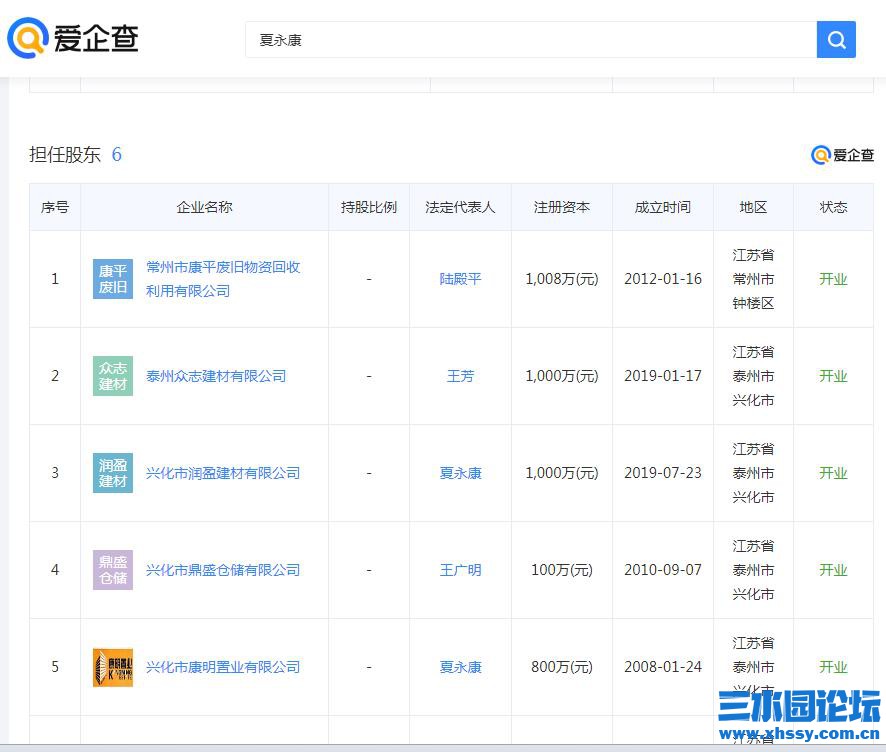Open 兴化市康明置业有限公司 company link
The image size is (886, 752).
coord(223,667)
